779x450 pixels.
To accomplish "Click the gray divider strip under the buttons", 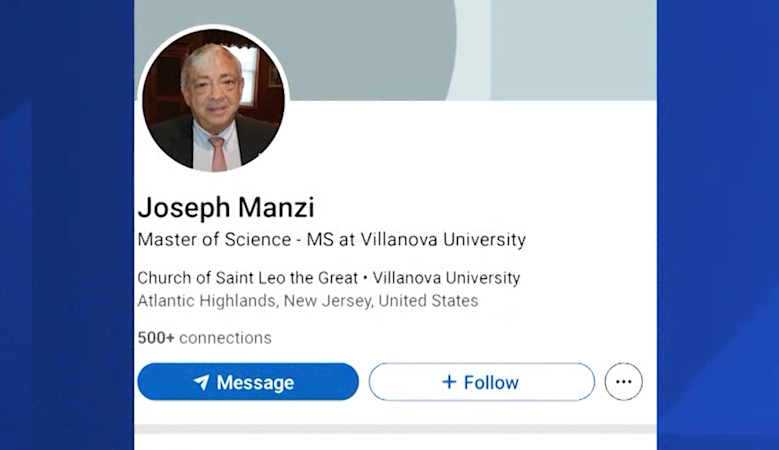I will click(395, 429).
